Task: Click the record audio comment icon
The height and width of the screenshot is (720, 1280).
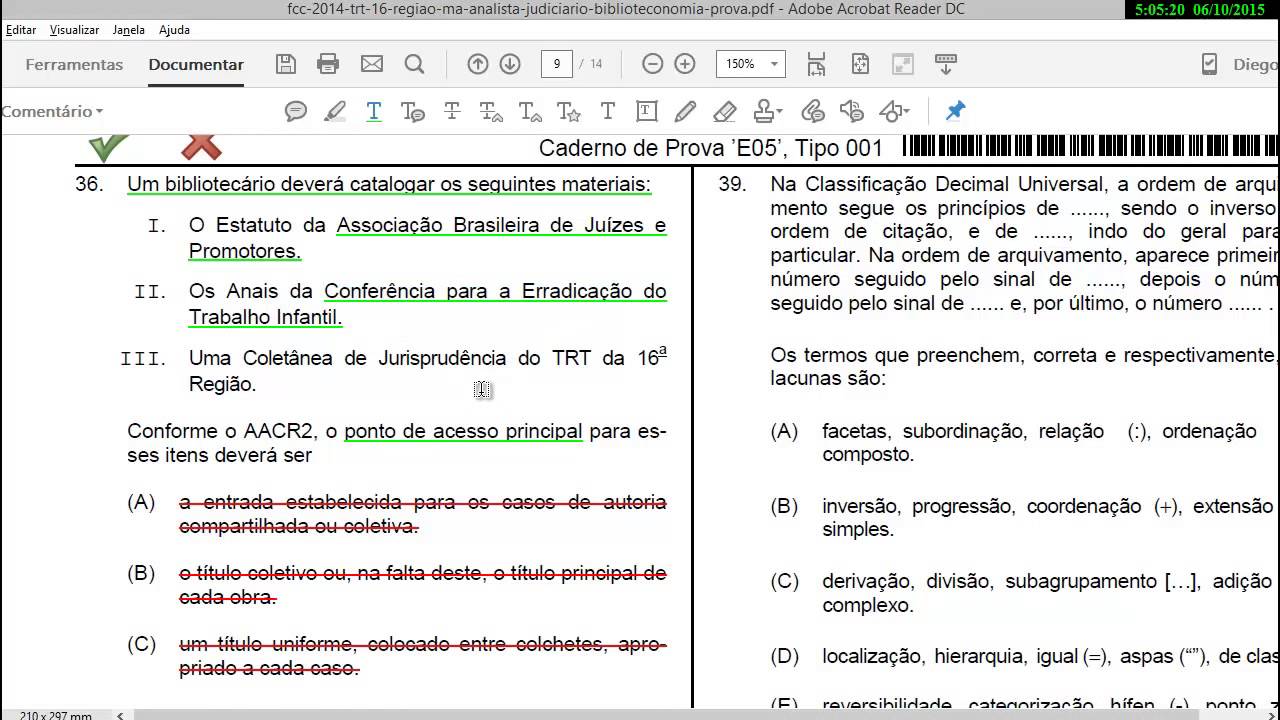Action: 852,111
